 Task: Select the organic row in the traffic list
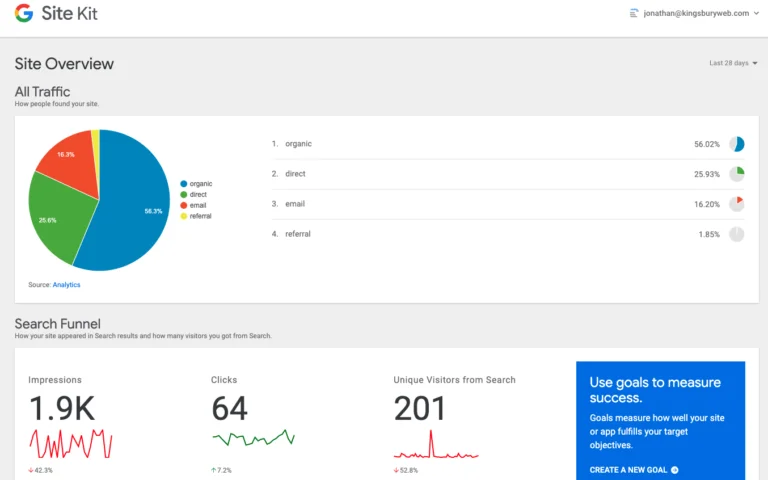click(x=508, y=144)
